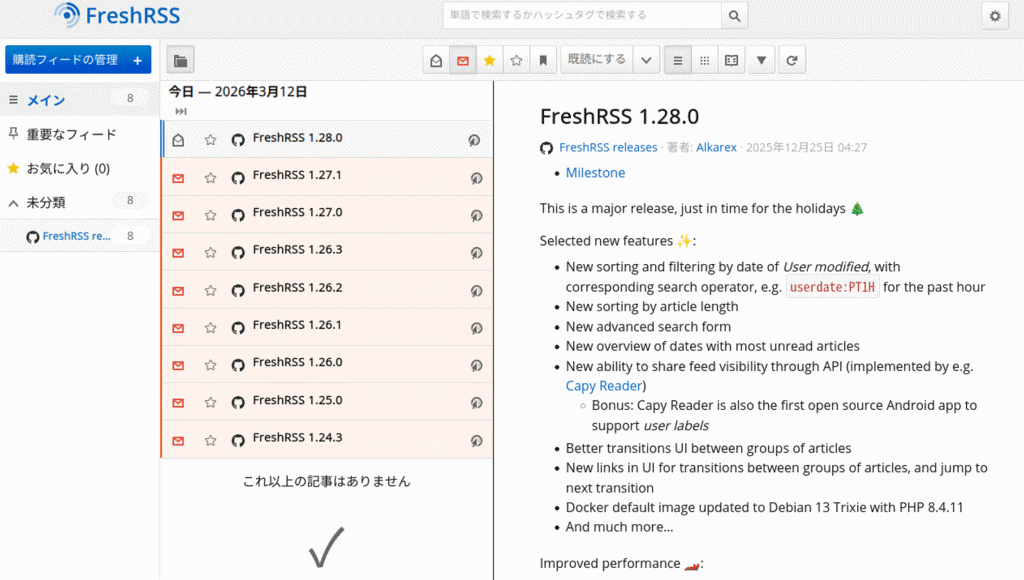The height and width of the screenshot is (580, 1024).
Task: Switch to the reader view icon
Action: 732,61
